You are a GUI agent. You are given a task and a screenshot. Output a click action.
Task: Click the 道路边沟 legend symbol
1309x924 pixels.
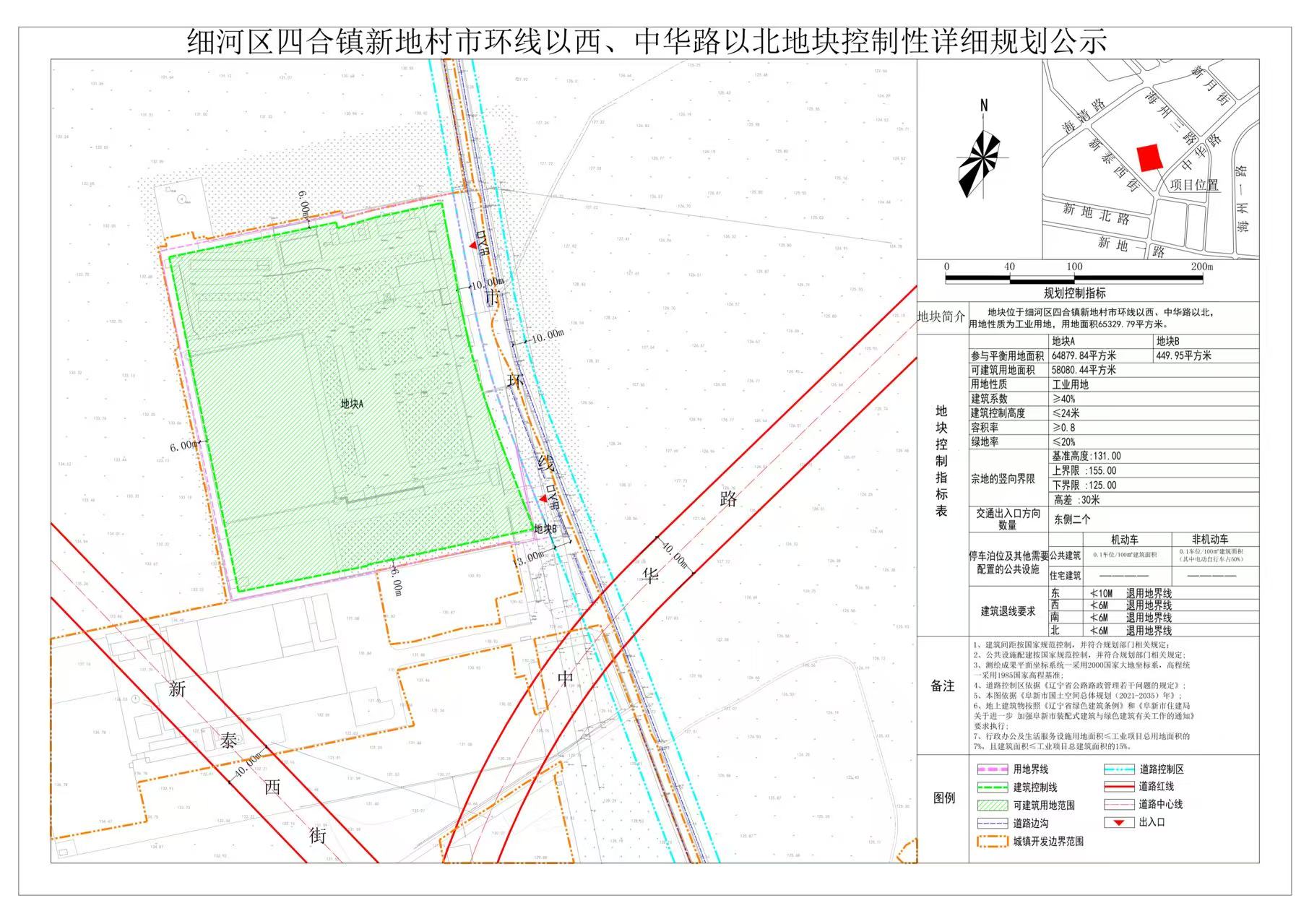[992, 823]
